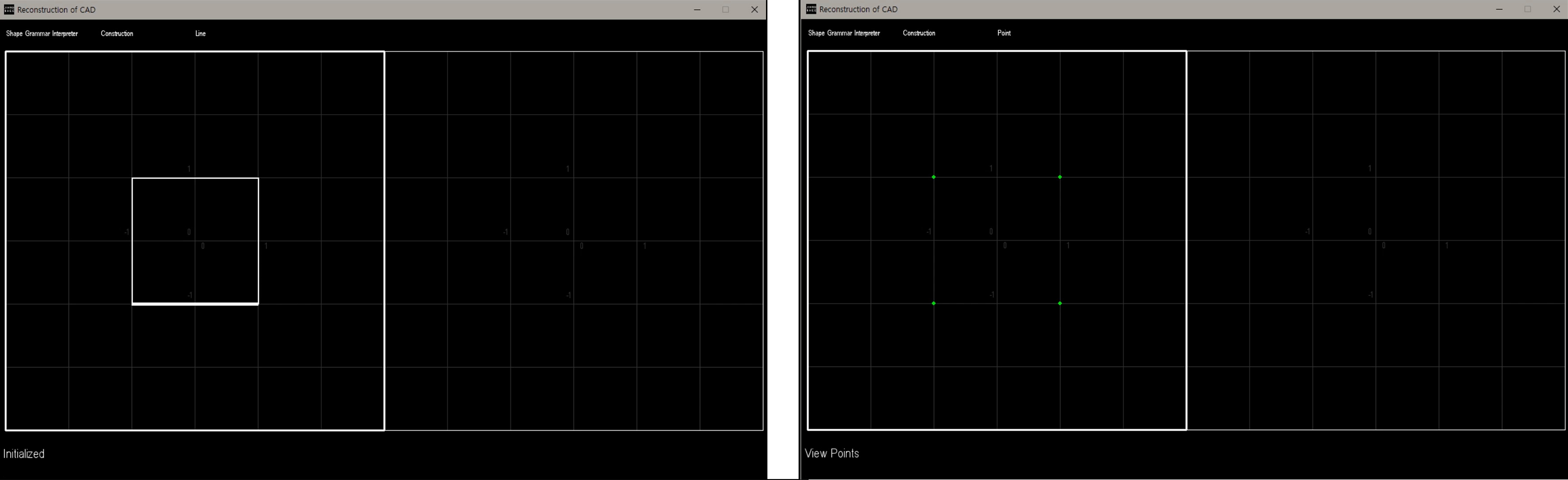This screenshot has height=480, width=1568.
Task: Minimize the left Reconstruction of CAD window
Action: (x=697, y=10)
